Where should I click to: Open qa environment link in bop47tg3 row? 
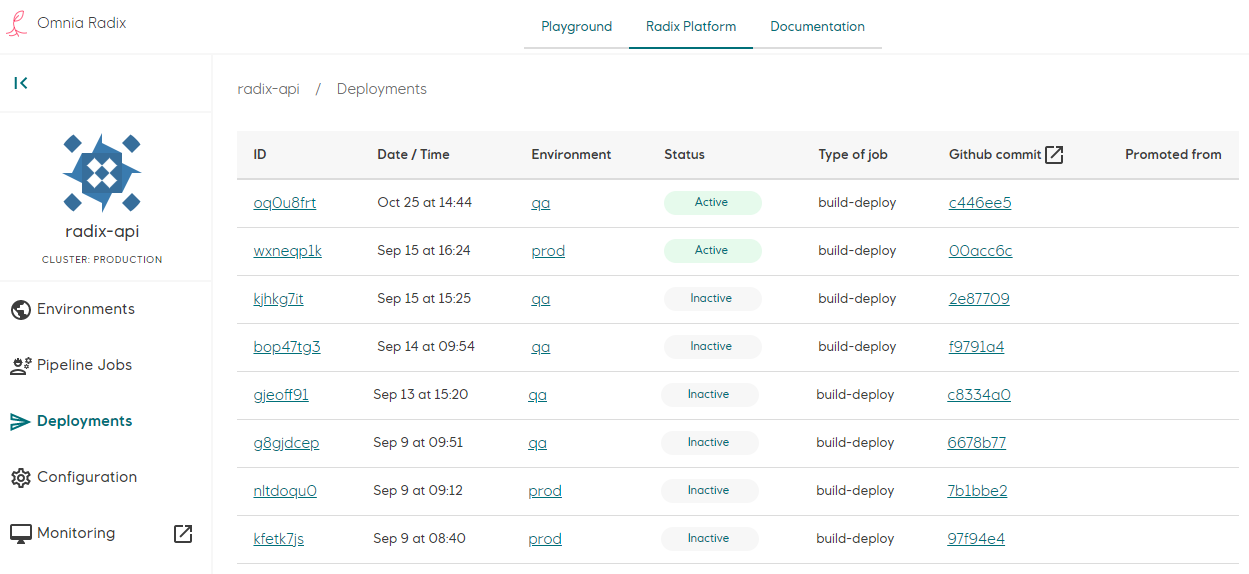tap(541, 347)
